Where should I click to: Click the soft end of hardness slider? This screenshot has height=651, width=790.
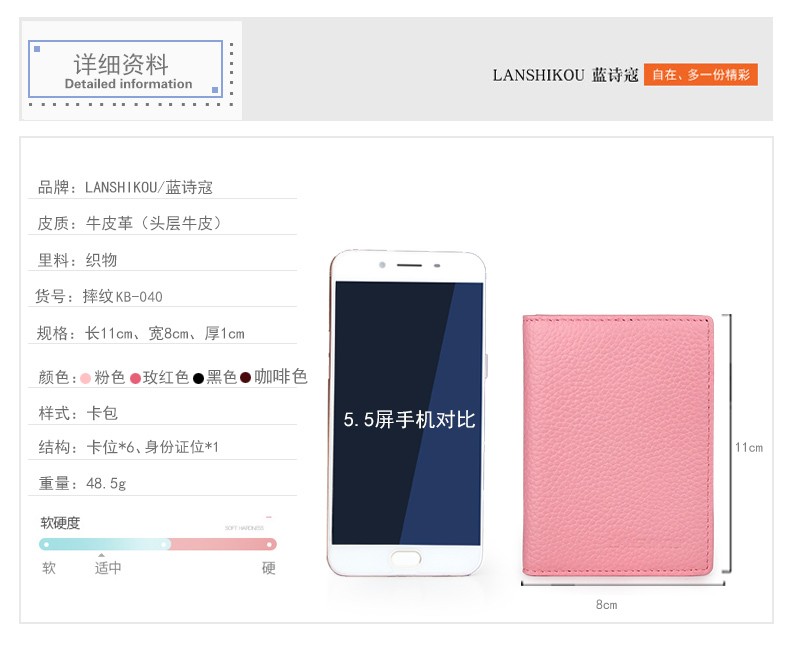coord(46,544)
